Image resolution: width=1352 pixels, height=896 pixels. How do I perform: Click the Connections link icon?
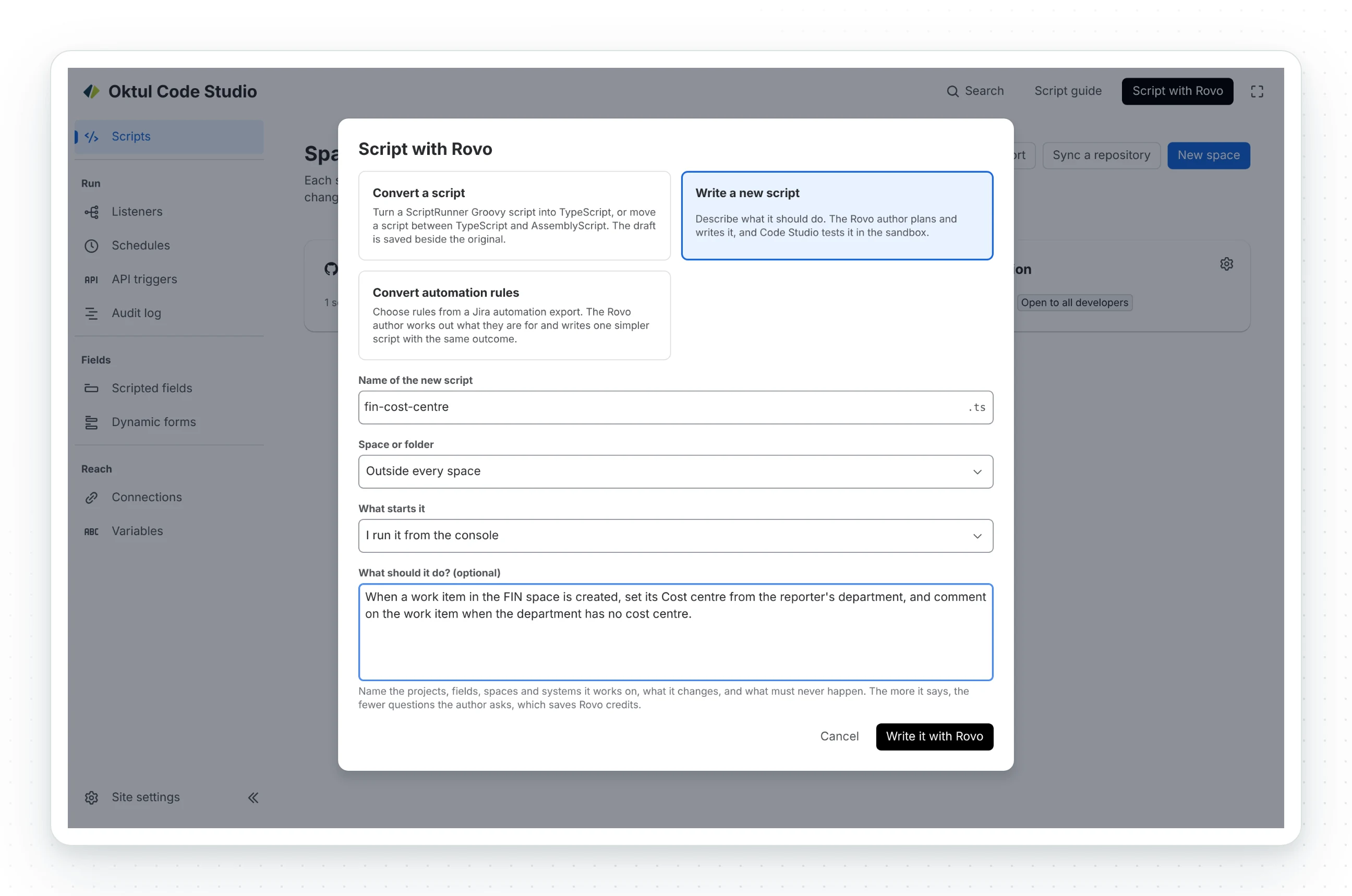[91, 497]
